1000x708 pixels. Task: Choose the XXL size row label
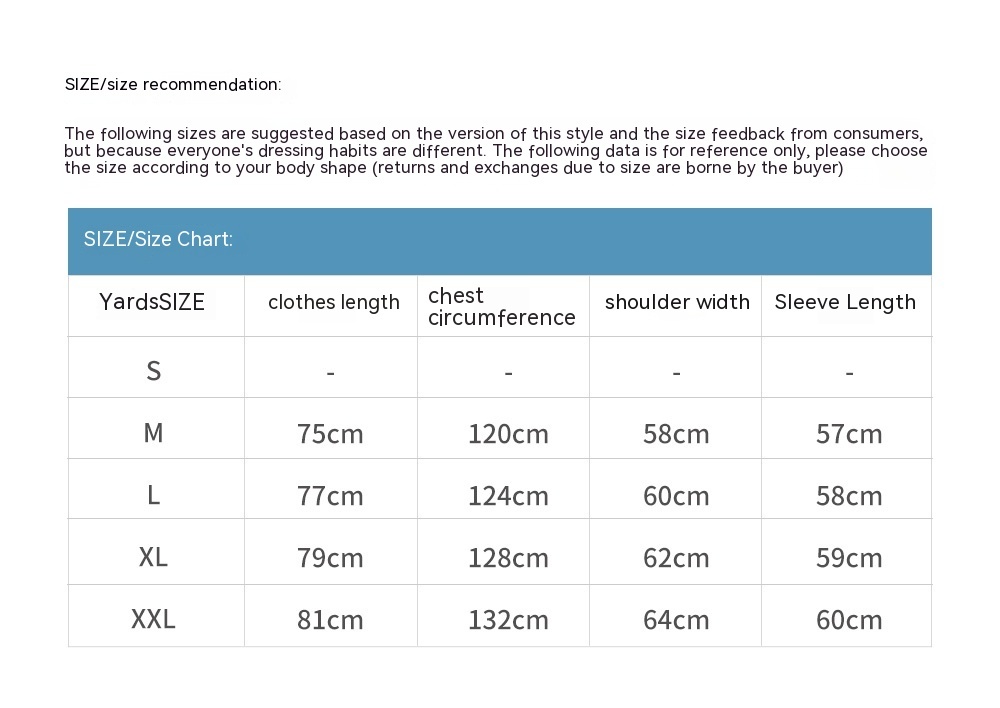153,619
